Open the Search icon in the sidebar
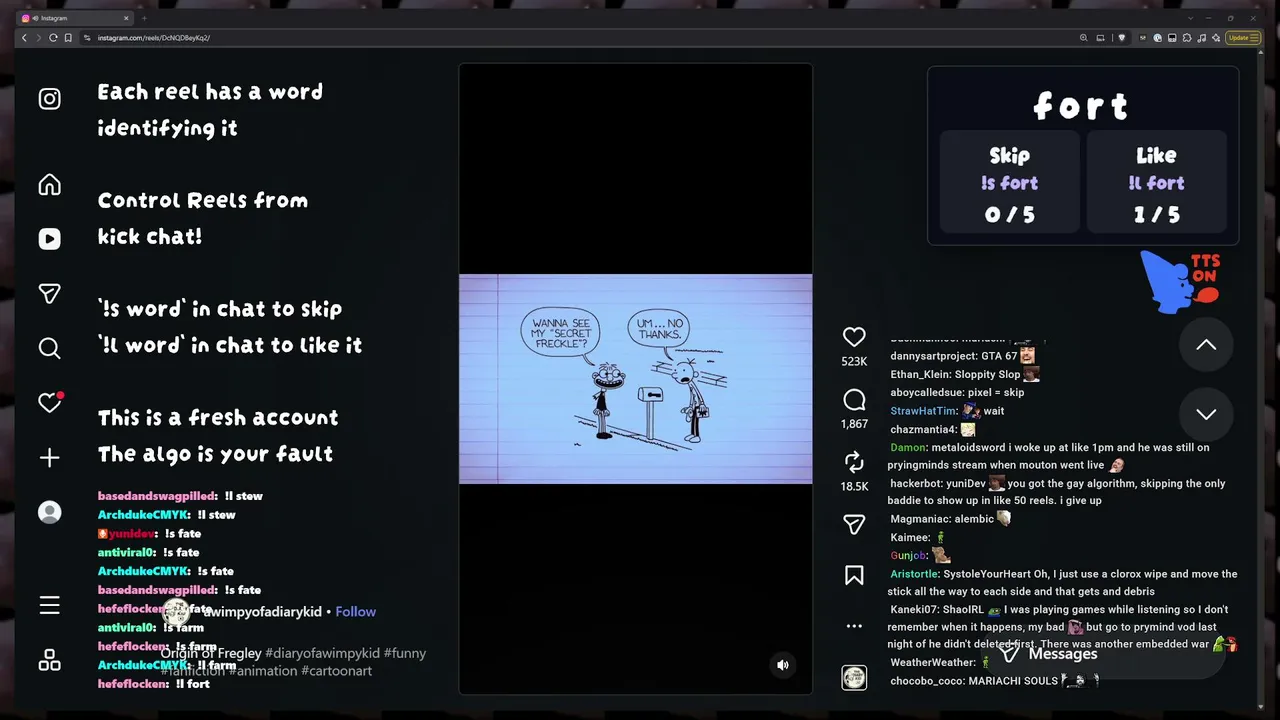This screenshot has width=1280, height=720. 49,348
